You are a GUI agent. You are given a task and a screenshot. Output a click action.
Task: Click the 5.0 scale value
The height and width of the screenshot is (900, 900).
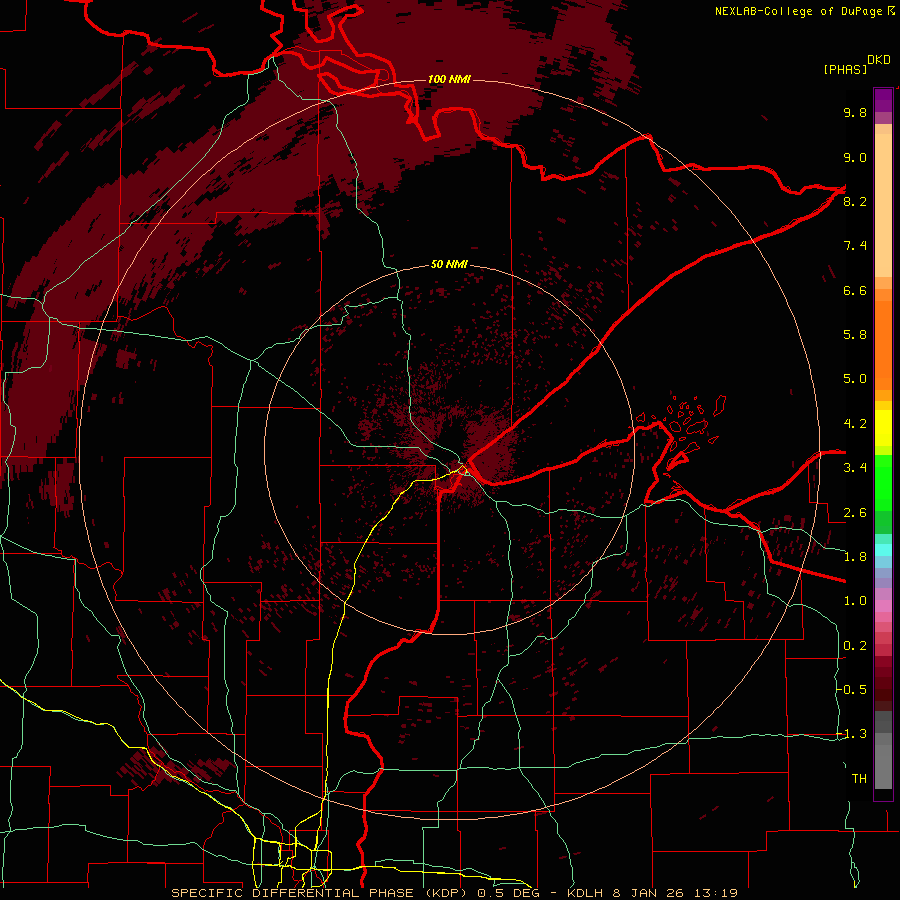pos(855,379)
